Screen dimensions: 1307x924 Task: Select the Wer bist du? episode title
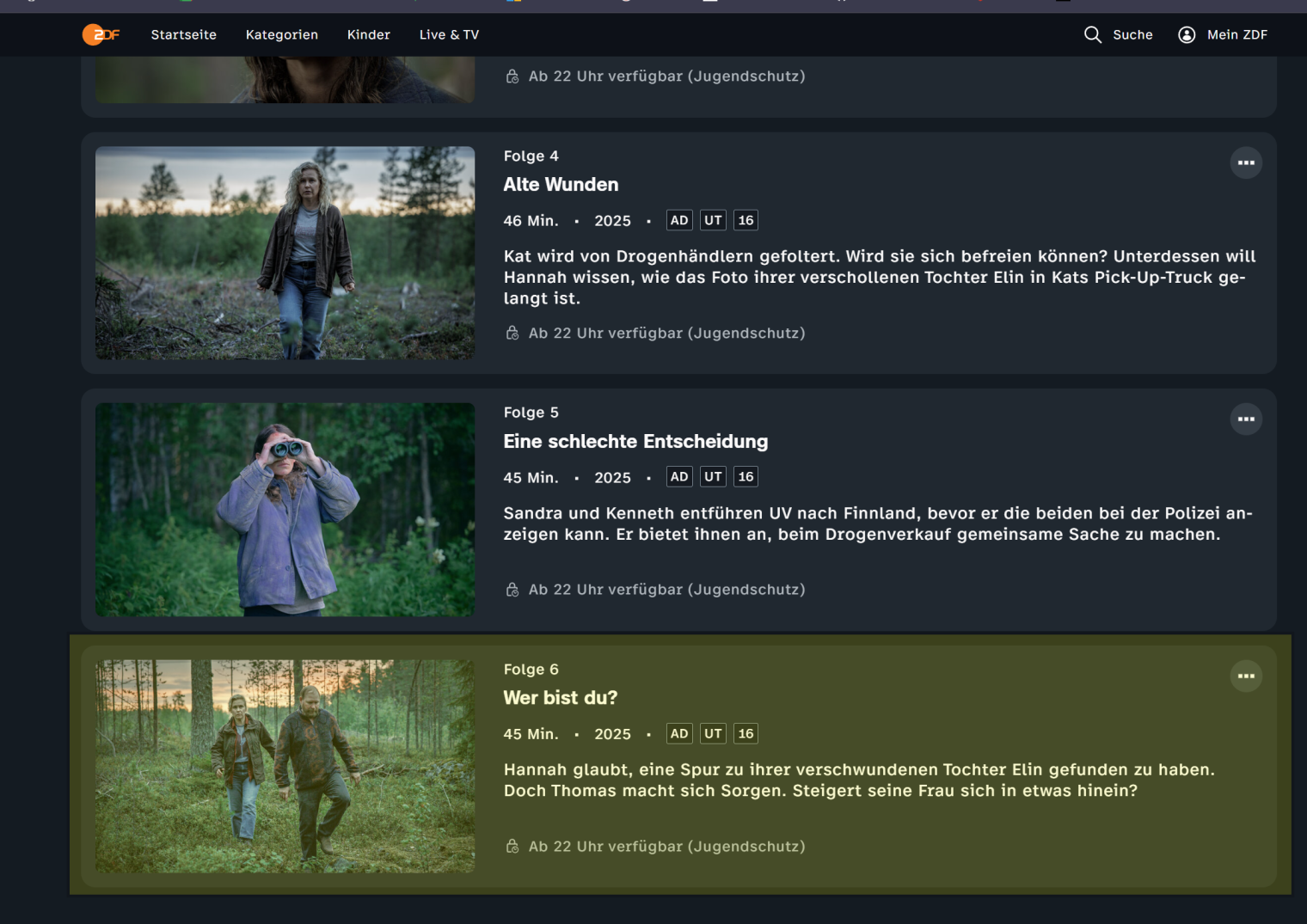[560, 698]
